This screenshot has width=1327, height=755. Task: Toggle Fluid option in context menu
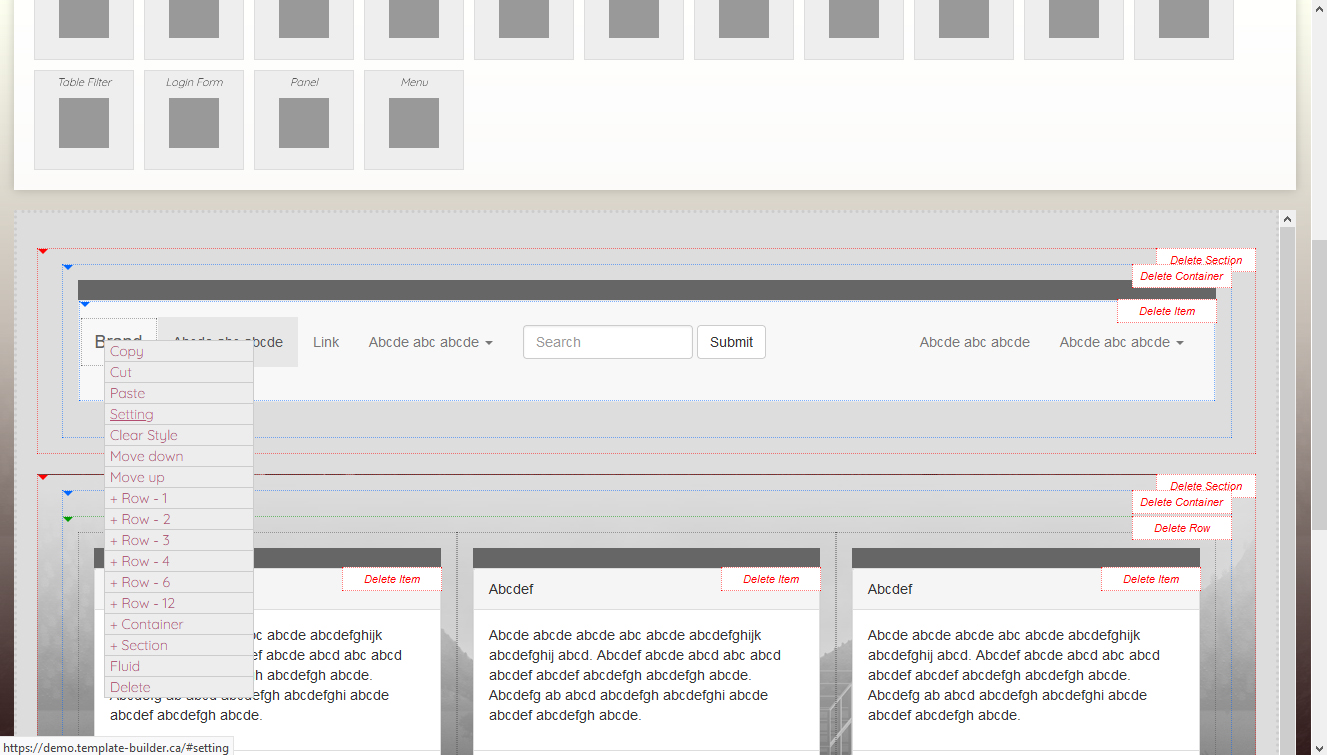[125, 666]
